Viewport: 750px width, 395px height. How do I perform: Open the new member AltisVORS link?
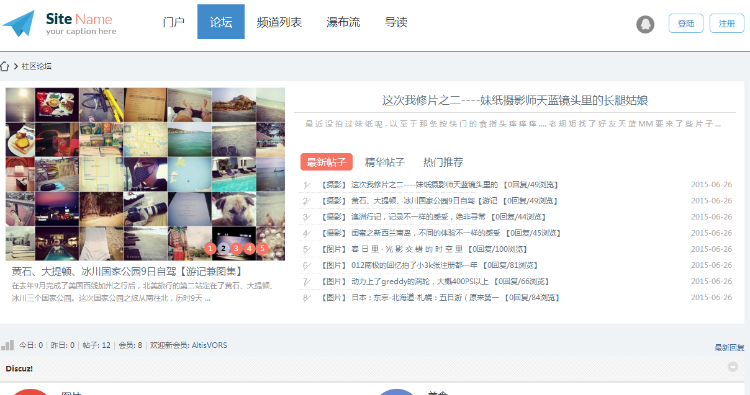[210, 345]
